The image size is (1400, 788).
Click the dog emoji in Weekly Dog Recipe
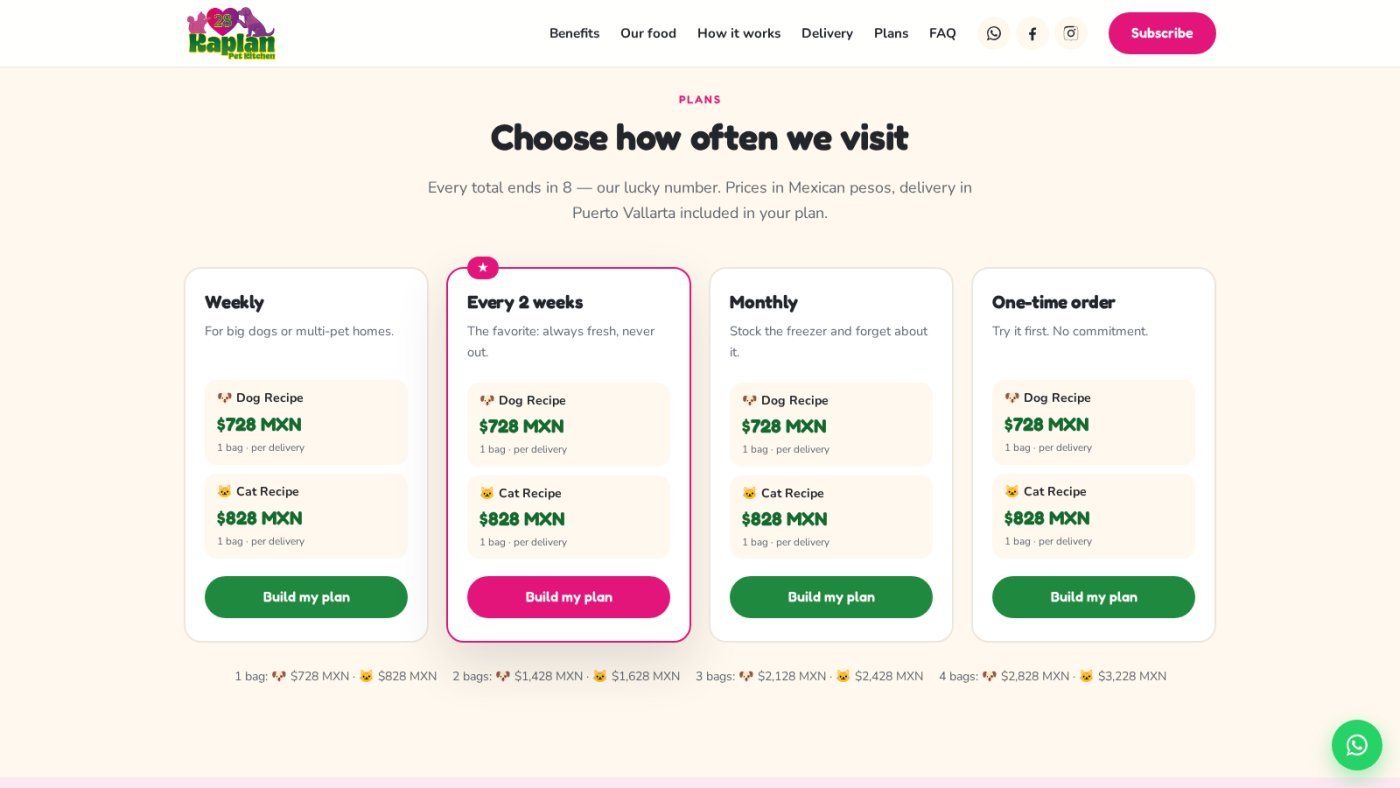point(224,398)
